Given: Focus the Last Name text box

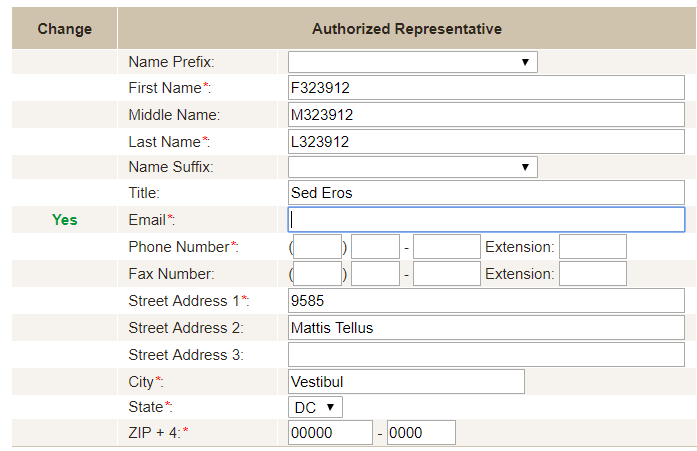Looking at the screenshot, I should click(x=486, y=142).
